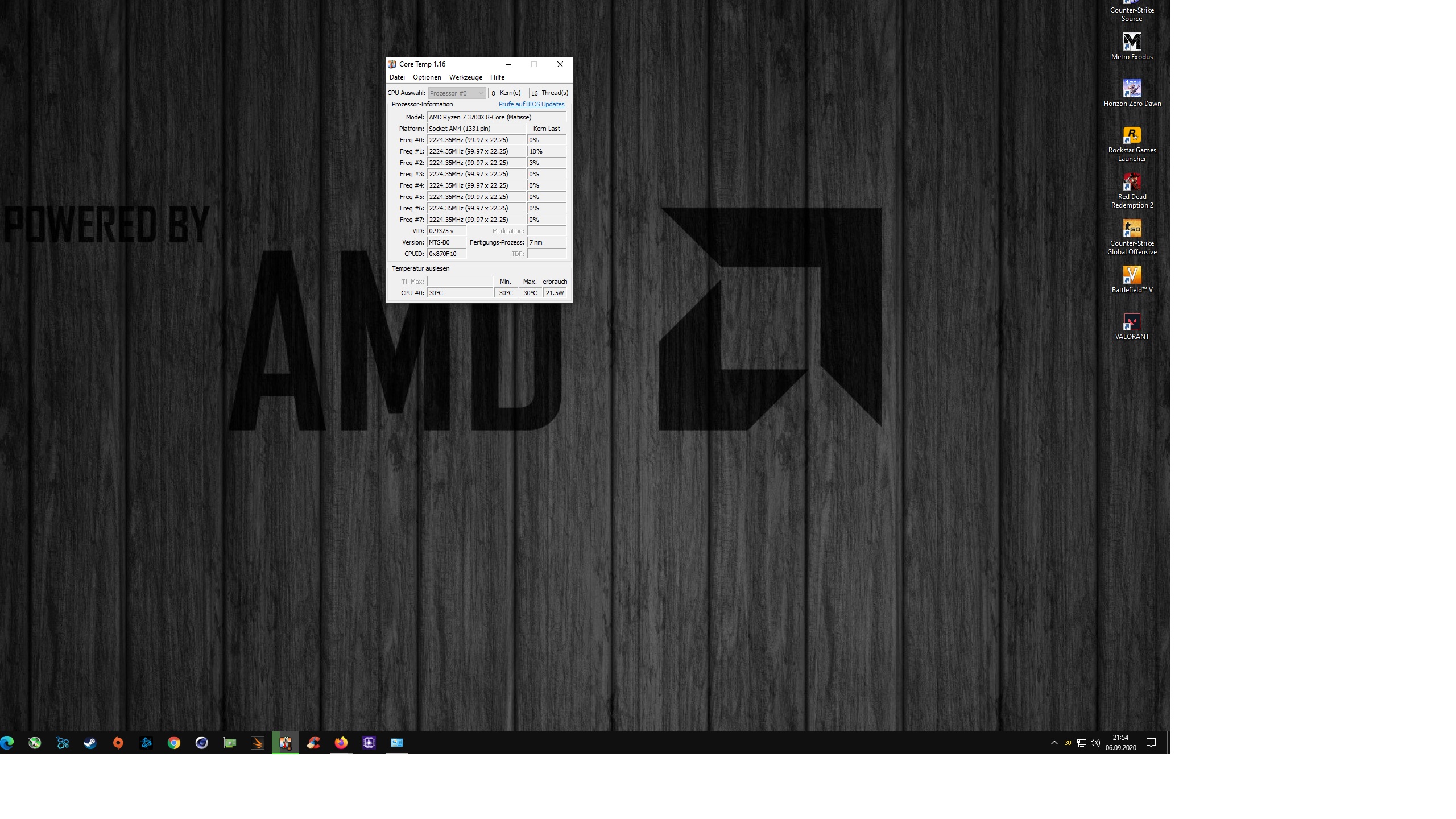The height and width of the screenshot is (819, 1456).
Task: Open the volume control in system tray
Action: (1095, 743)
